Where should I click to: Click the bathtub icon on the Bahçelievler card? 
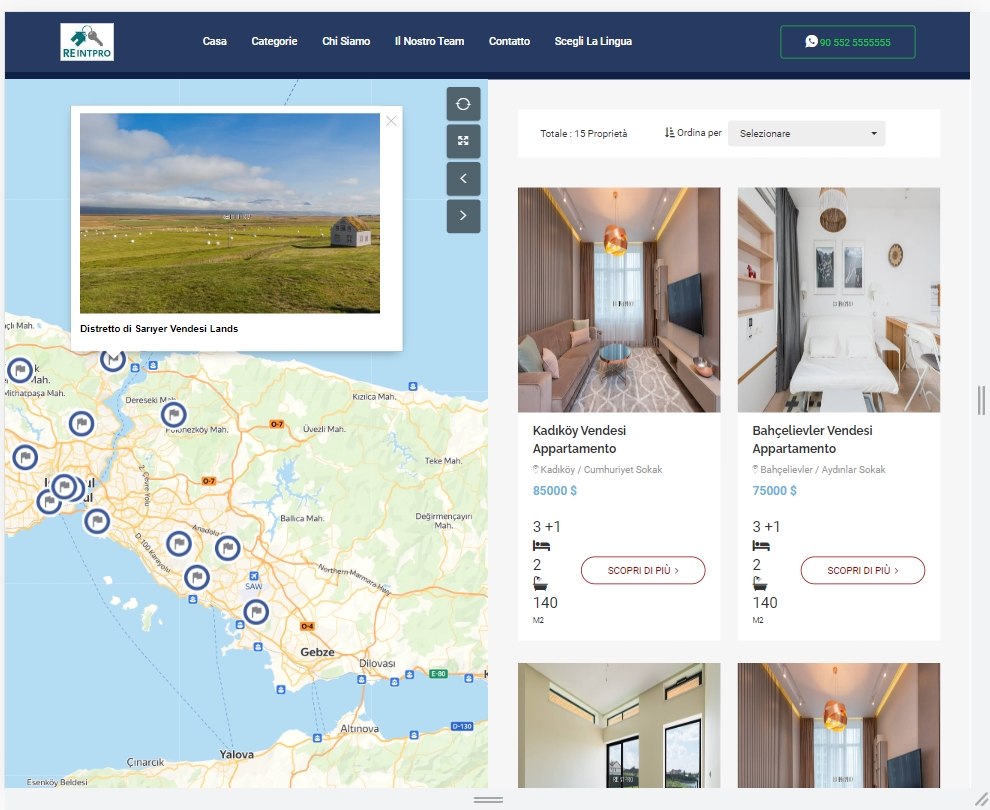760,583
